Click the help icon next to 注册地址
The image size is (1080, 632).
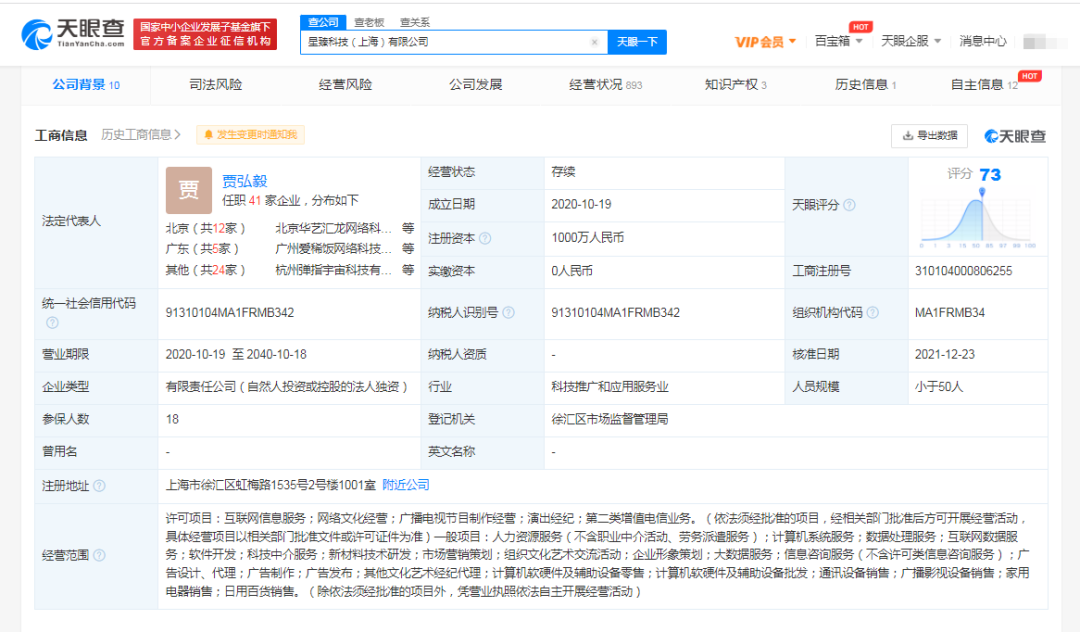99,486
